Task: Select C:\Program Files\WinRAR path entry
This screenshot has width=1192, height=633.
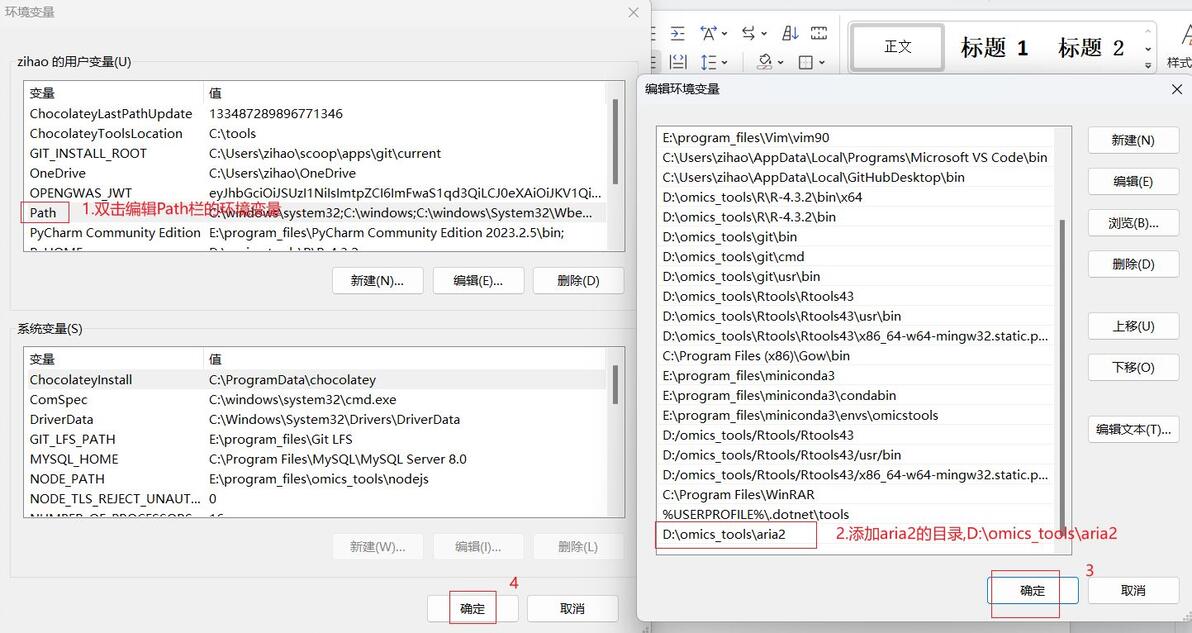Action: coord(855,495)
